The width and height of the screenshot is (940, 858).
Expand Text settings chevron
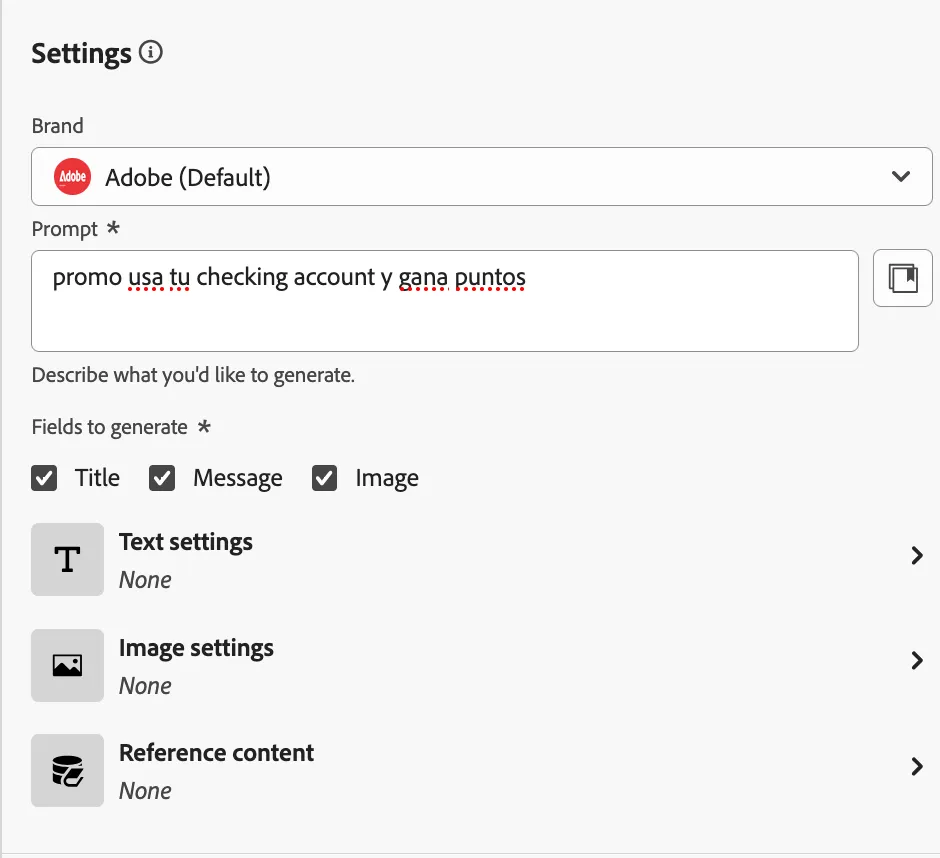pos(917,555)
